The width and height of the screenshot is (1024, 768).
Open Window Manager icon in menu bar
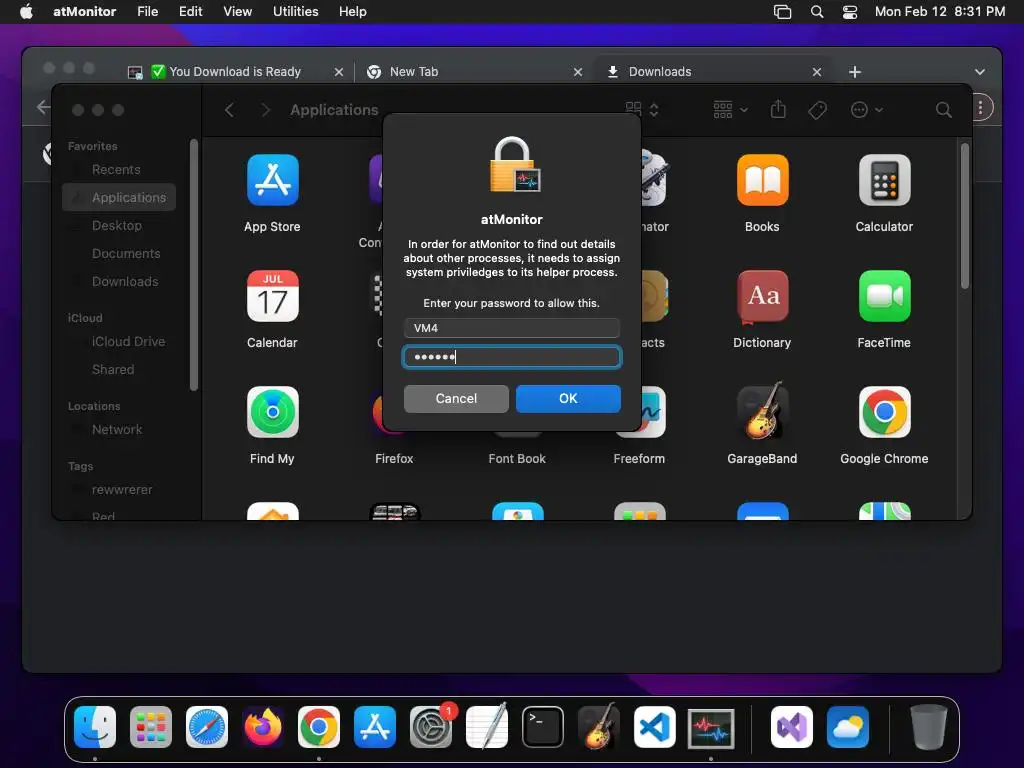782,12
